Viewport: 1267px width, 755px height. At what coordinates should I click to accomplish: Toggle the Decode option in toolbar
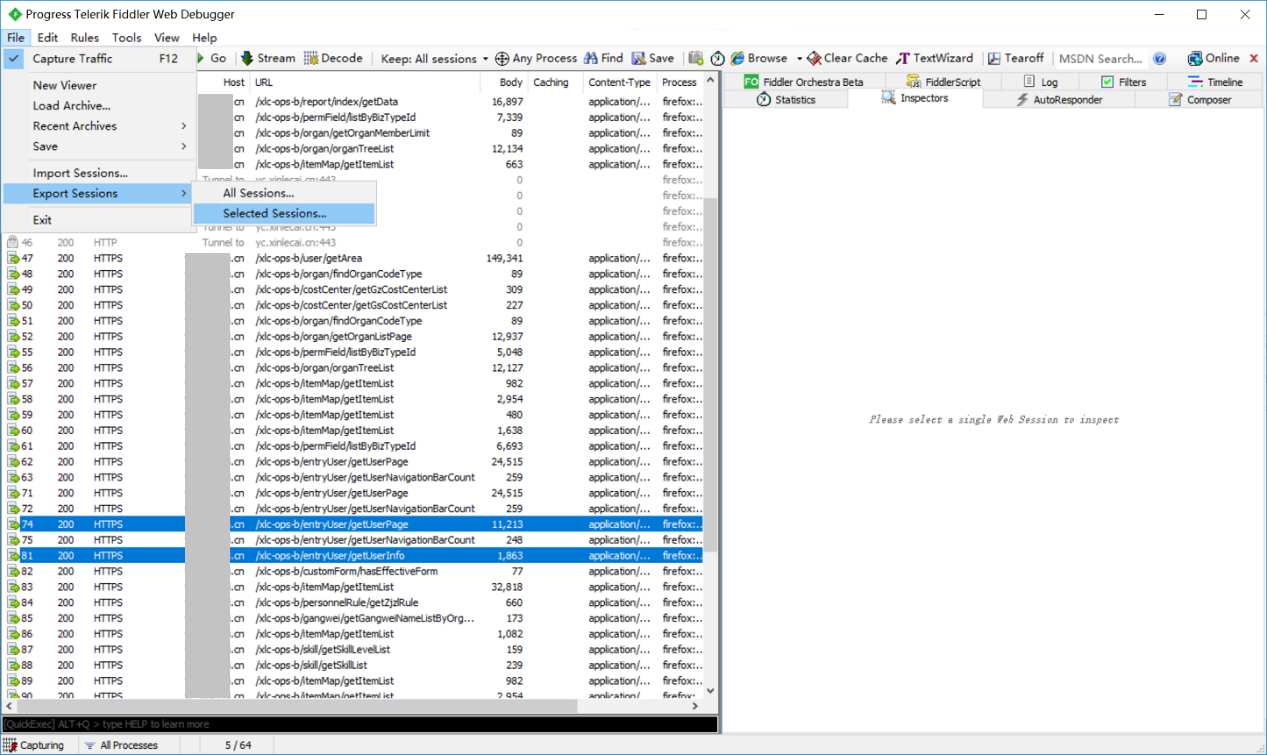[333, 59]
